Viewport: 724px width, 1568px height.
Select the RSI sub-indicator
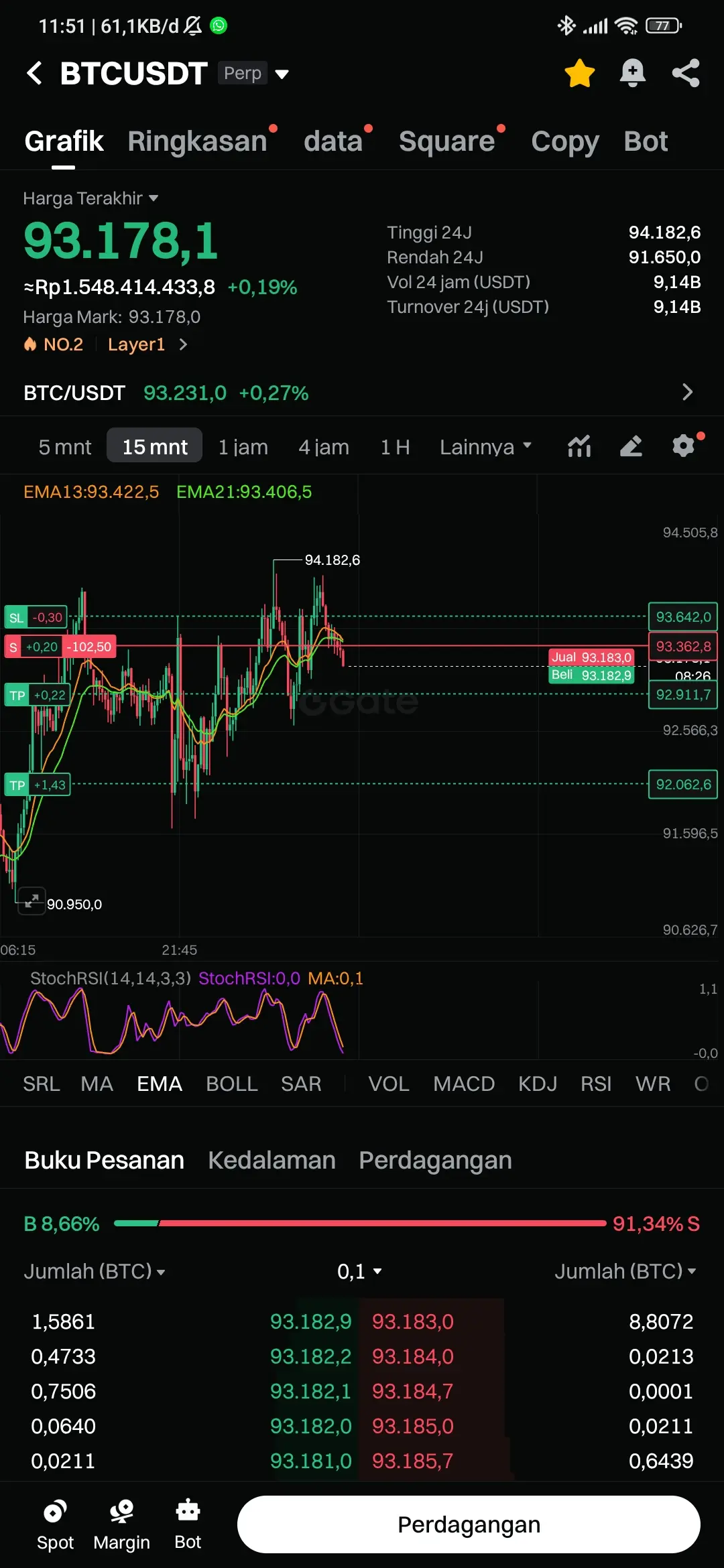point(596,1084)
